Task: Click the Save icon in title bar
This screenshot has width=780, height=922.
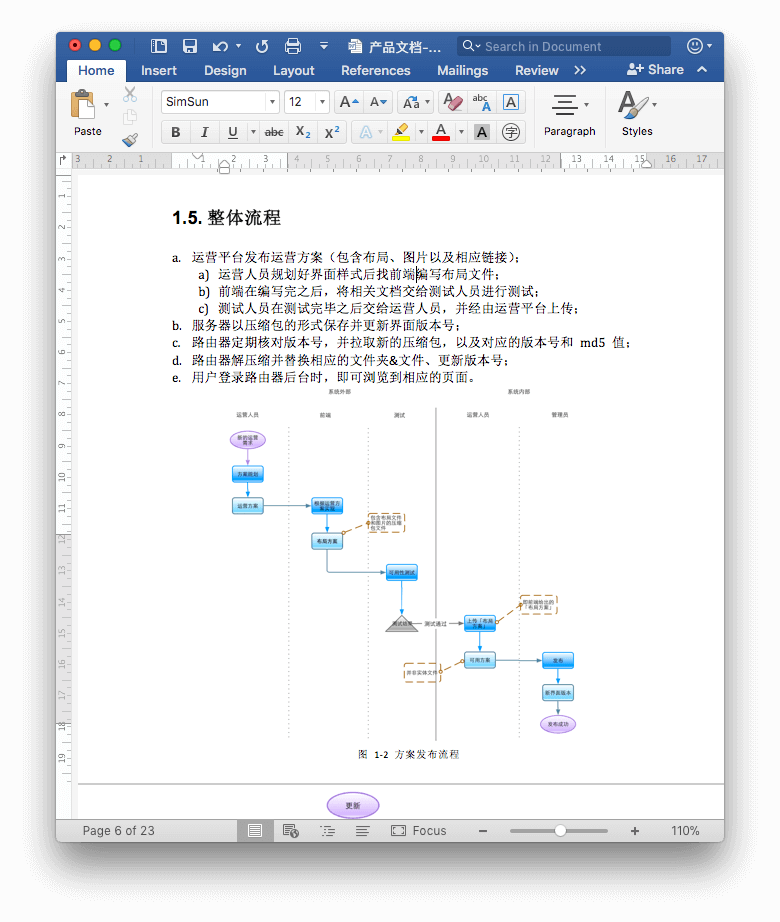Action: tap(189, 46)
